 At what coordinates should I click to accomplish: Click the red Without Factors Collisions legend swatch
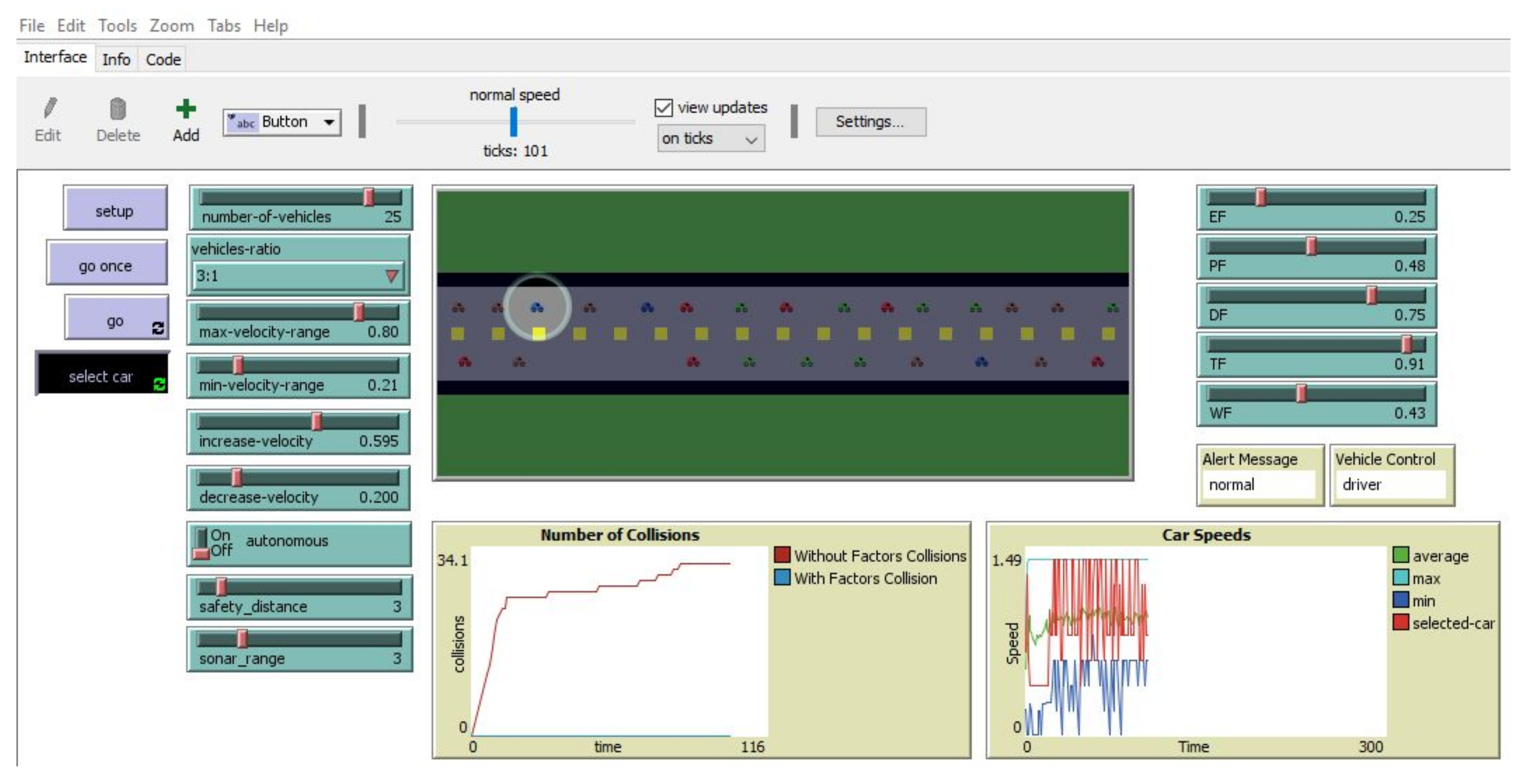[x=782, y=555]
